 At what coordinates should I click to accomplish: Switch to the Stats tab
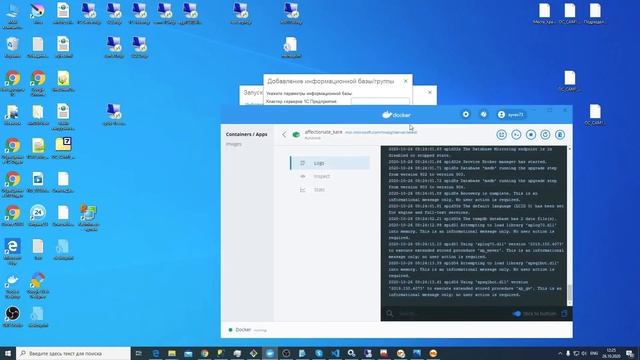330,190
